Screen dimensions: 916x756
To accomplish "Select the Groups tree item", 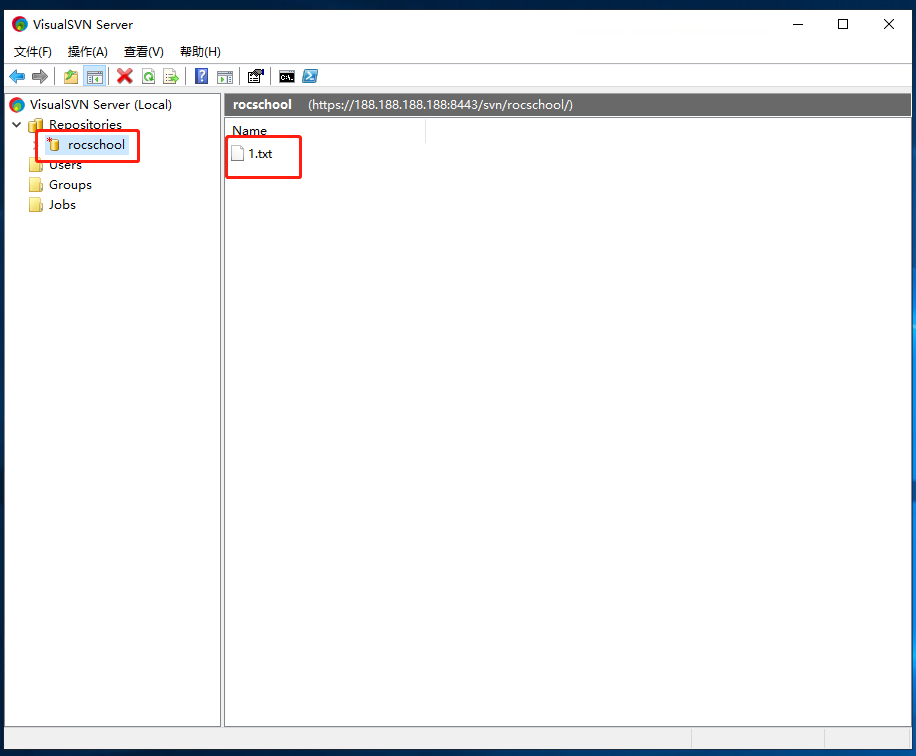I will click(70, 185).
